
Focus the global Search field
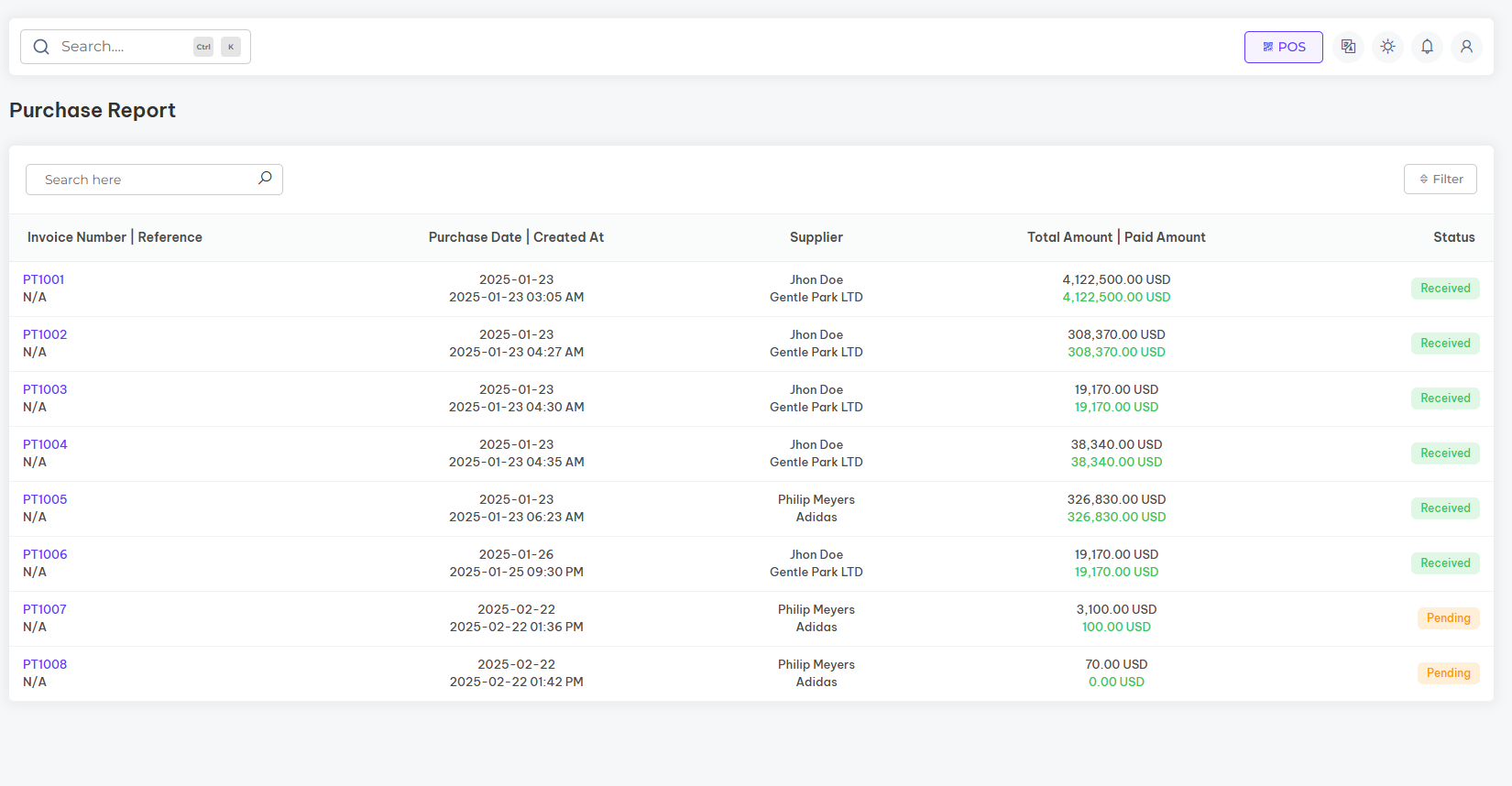tap(124, 47)
